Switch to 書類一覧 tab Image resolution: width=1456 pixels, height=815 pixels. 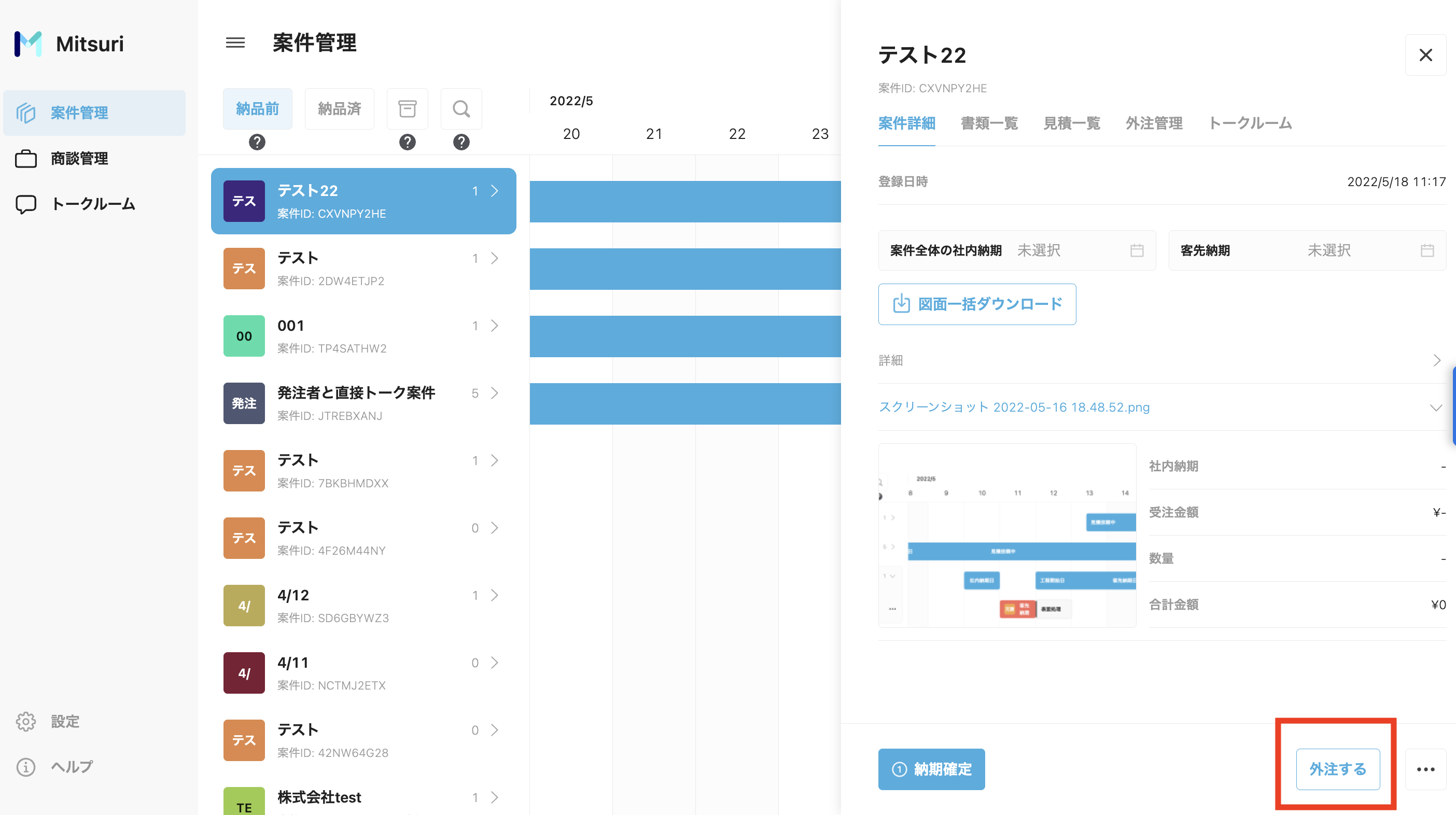coord(989,123)
